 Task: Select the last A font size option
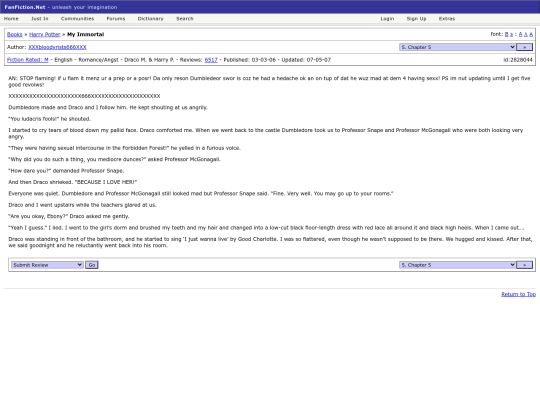click(531, 34)
